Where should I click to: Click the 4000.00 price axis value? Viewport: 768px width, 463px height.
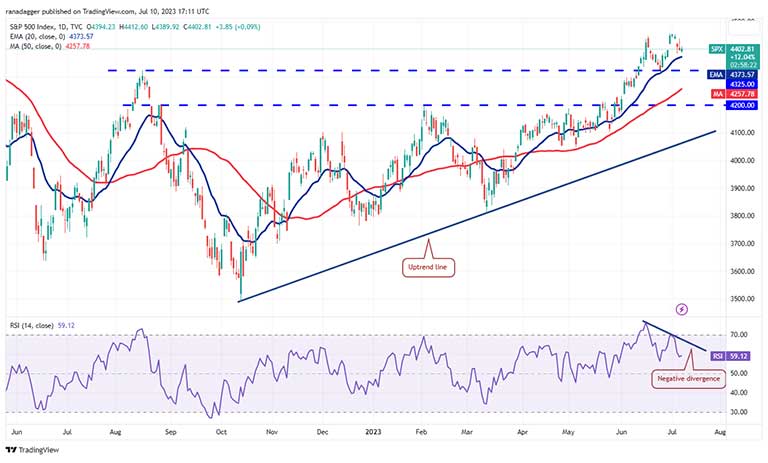click(744, 161)
